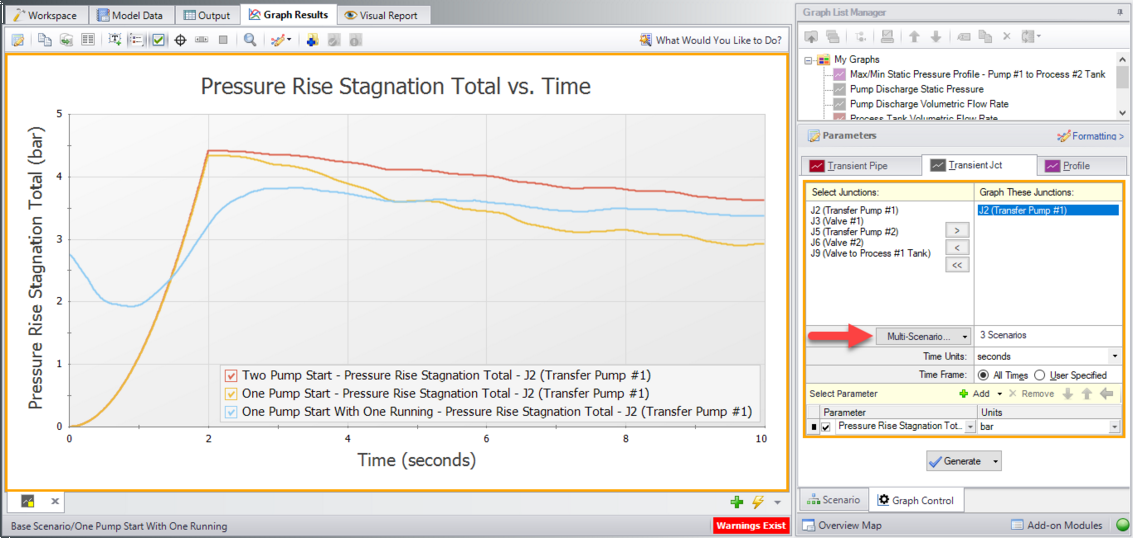
Task: Click the Graph List scrollbar down arrow
Action: 1121,113
